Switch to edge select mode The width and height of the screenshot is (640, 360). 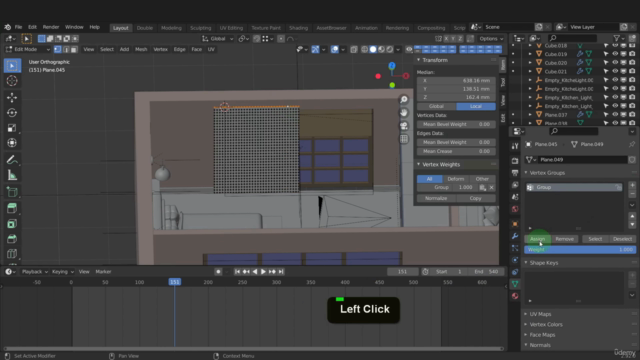pyautogui.click(x=66, y=49)
